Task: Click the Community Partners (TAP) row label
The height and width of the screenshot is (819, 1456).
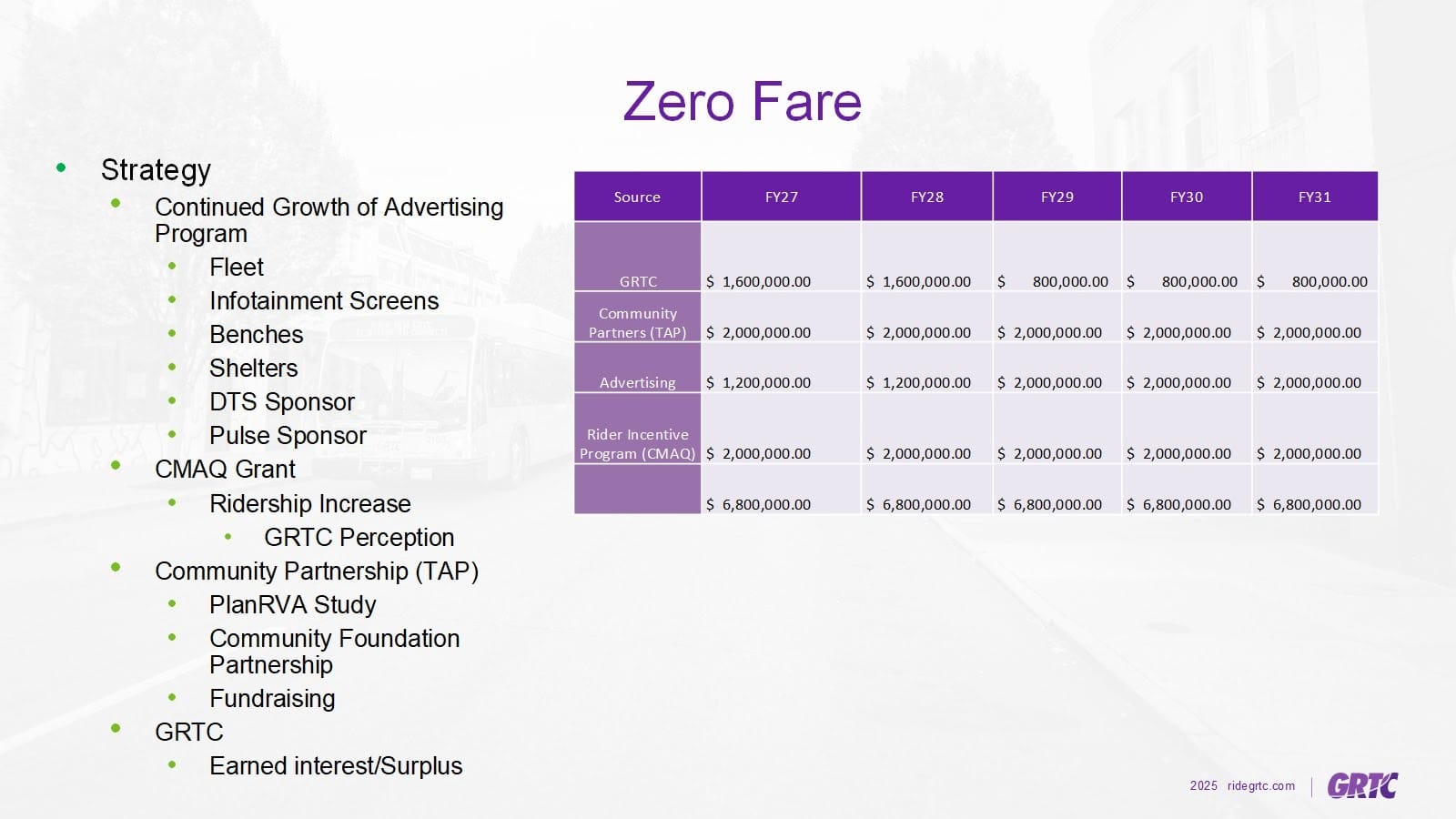Action: coord(637,323)
